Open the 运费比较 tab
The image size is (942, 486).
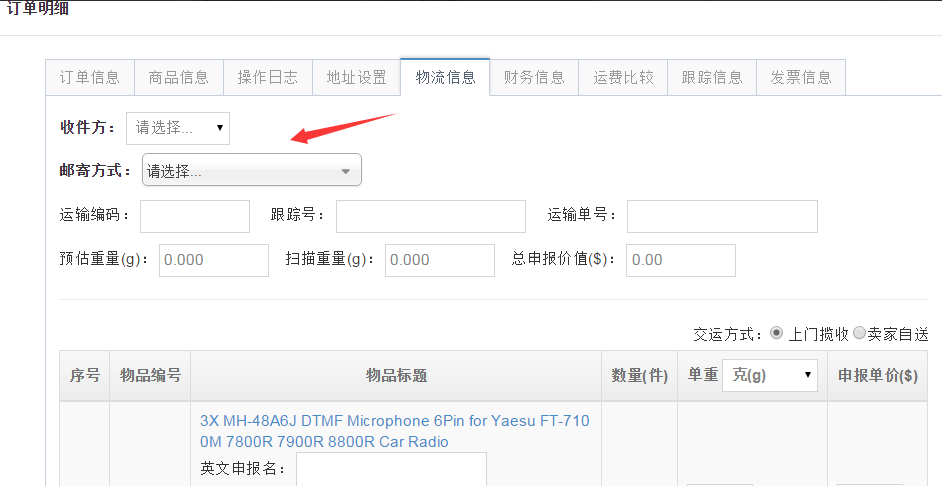pyautogui.click(x=623, y=77)
